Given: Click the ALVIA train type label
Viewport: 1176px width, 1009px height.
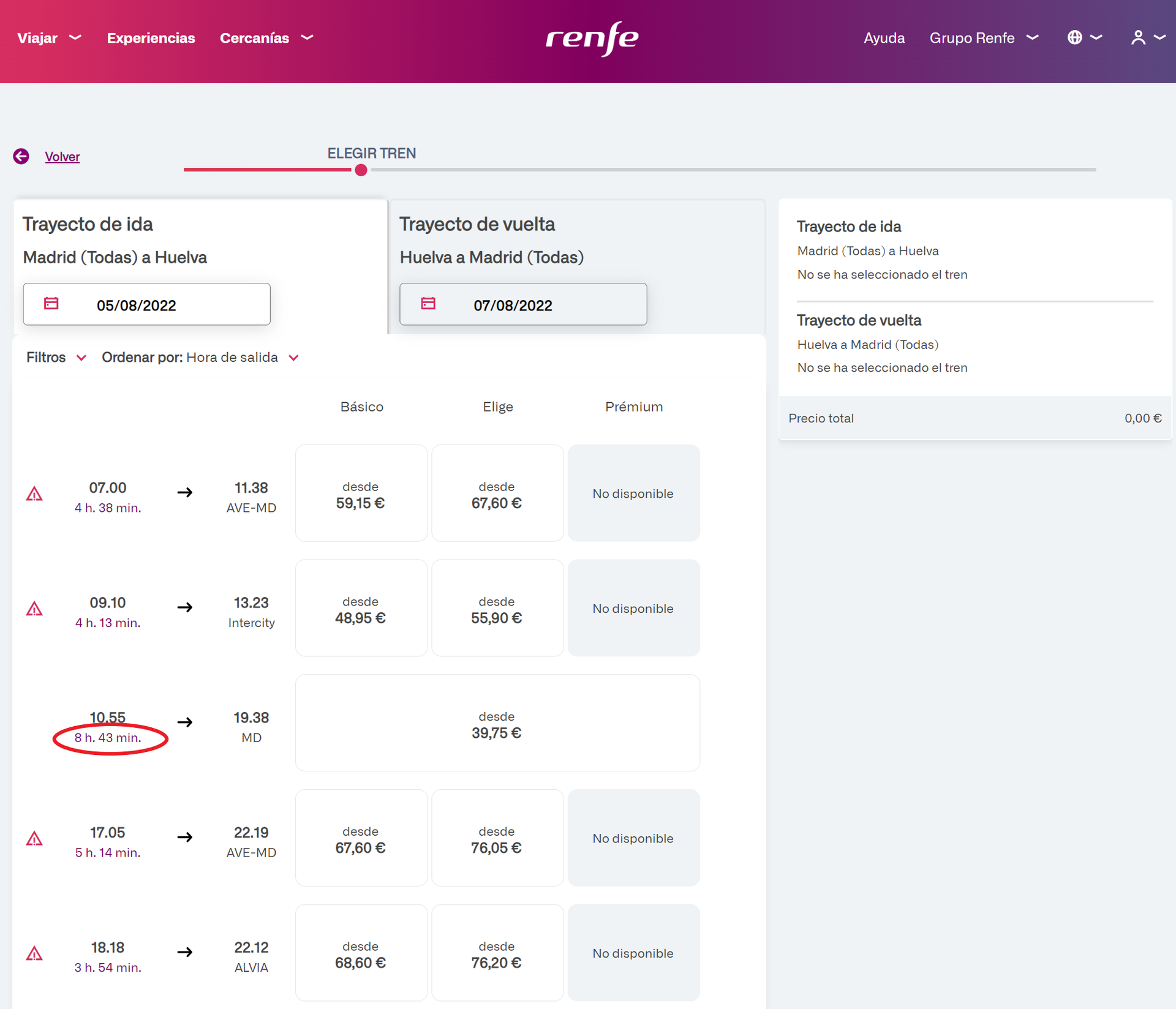Looking at the screenshot, I should pyautogui.click(x=251, y=968).
